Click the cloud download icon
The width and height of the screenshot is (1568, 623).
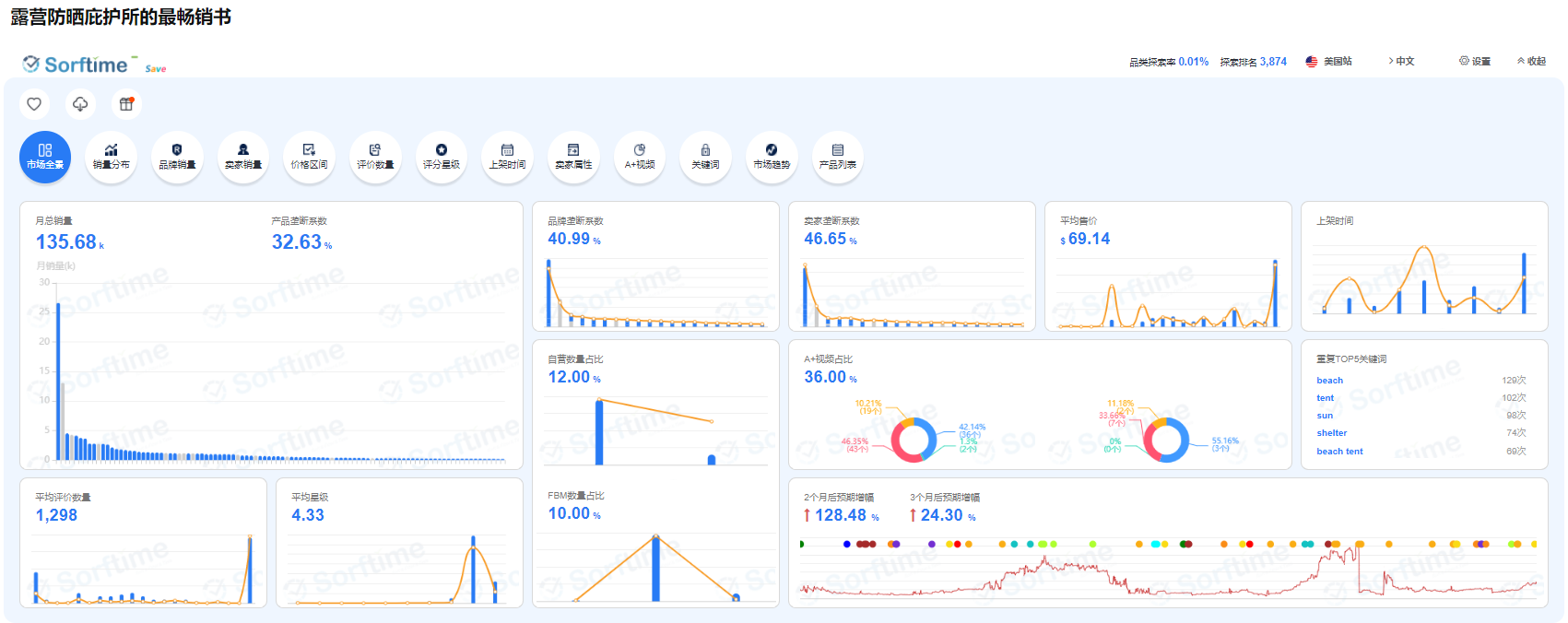(x=80, y=104)
